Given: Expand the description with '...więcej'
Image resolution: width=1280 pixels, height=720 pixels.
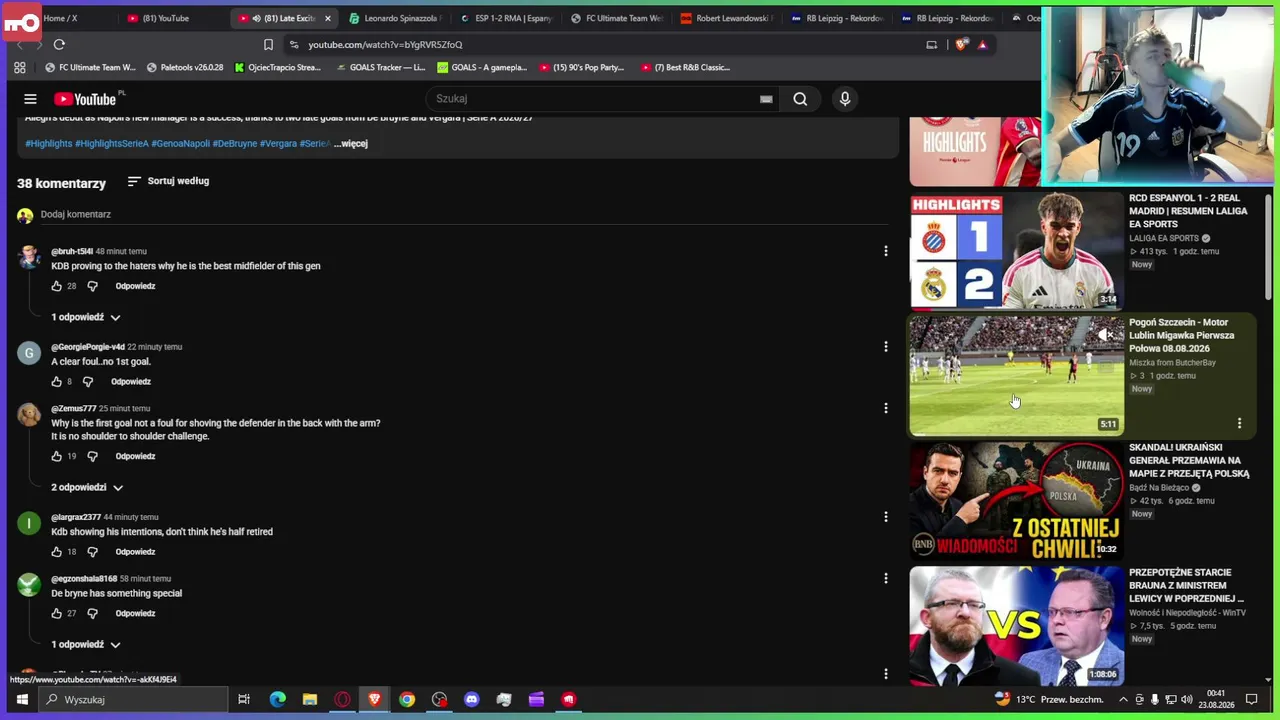Looking at the screenshot, I should [x=351, y=144].
